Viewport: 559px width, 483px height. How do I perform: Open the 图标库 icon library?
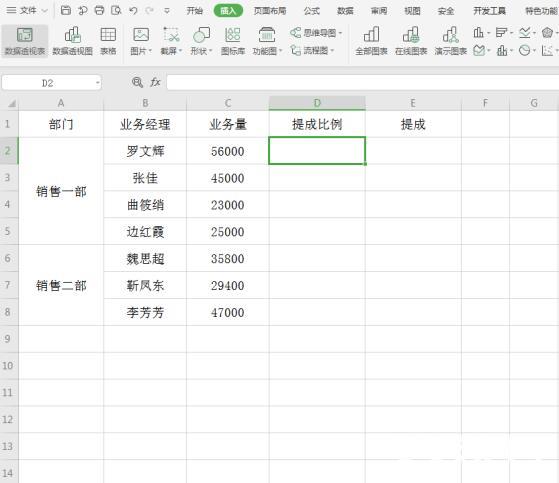[233, 35]
